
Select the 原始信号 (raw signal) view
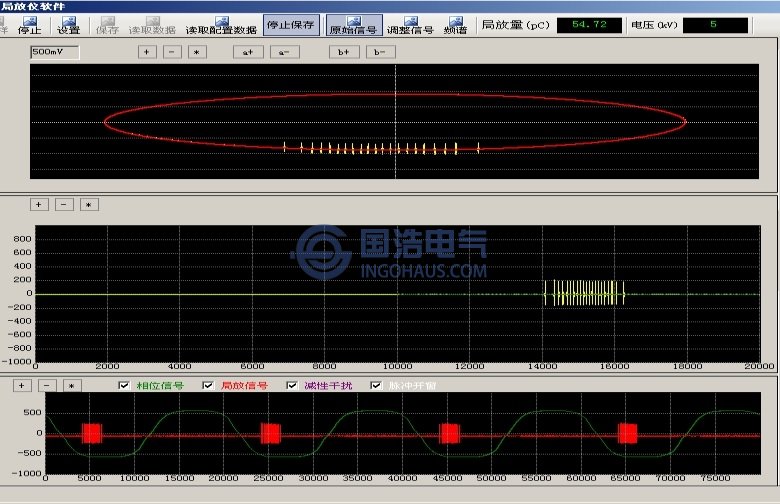[353, 25]
